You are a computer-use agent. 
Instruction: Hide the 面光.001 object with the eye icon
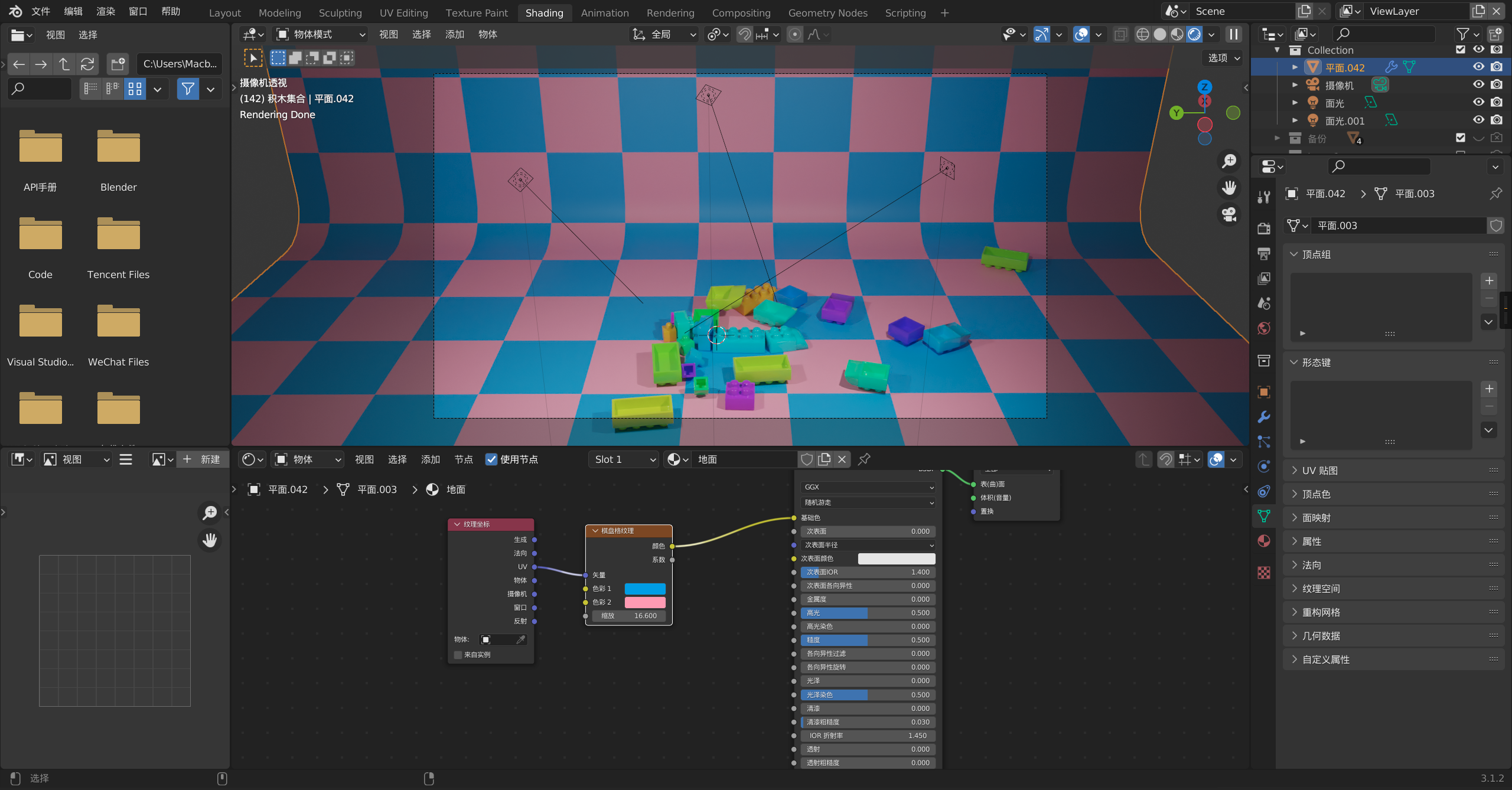tap(1478, 120)
